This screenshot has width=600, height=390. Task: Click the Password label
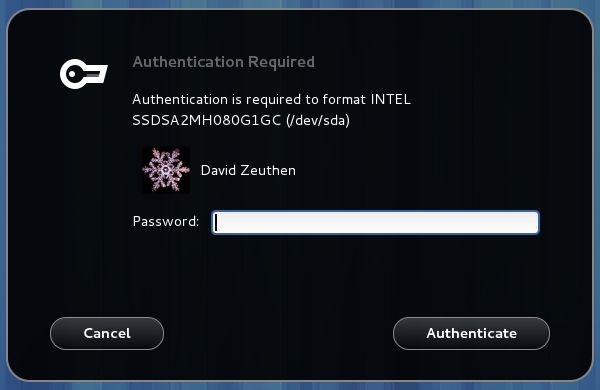(x=166, y=222)
